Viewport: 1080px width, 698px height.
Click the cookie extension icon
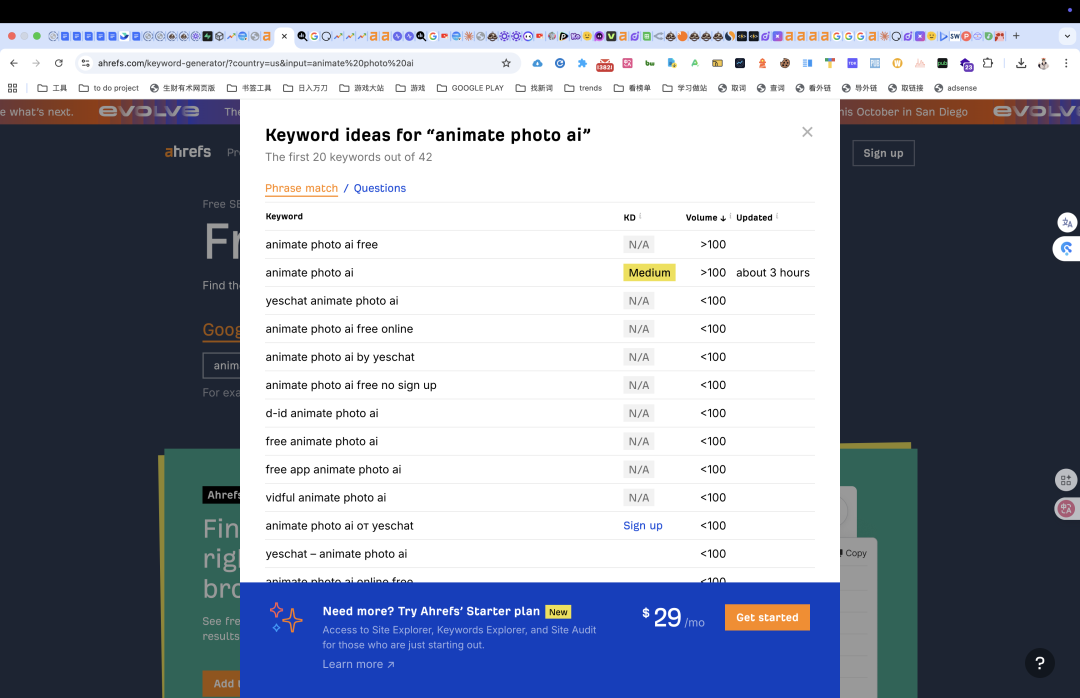click(x=785, y=63)
